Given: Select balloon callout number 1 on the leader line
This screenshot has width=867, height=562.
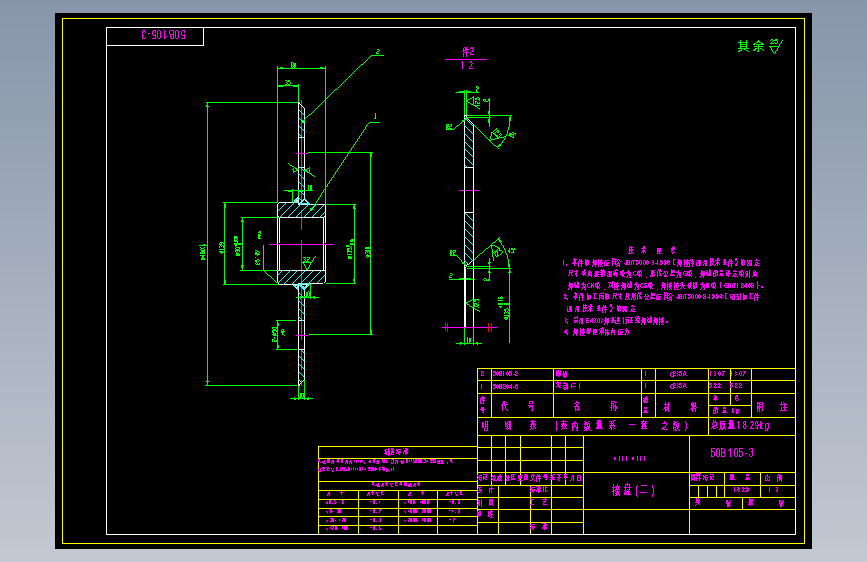Looking at the screenshot, I should click(375, 117).
